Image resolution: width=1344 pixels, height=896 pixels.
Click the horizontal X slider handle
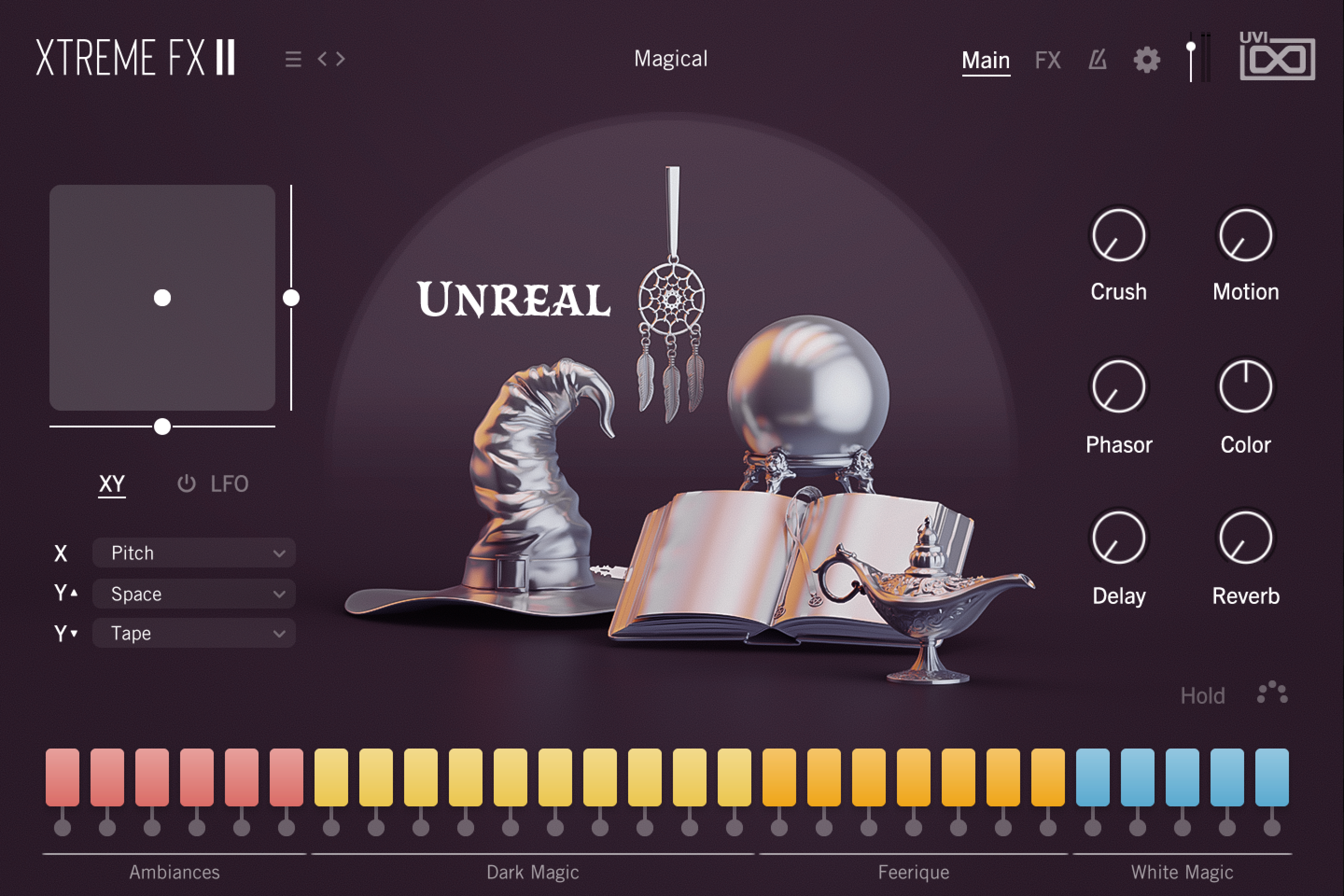pos(162,426)
